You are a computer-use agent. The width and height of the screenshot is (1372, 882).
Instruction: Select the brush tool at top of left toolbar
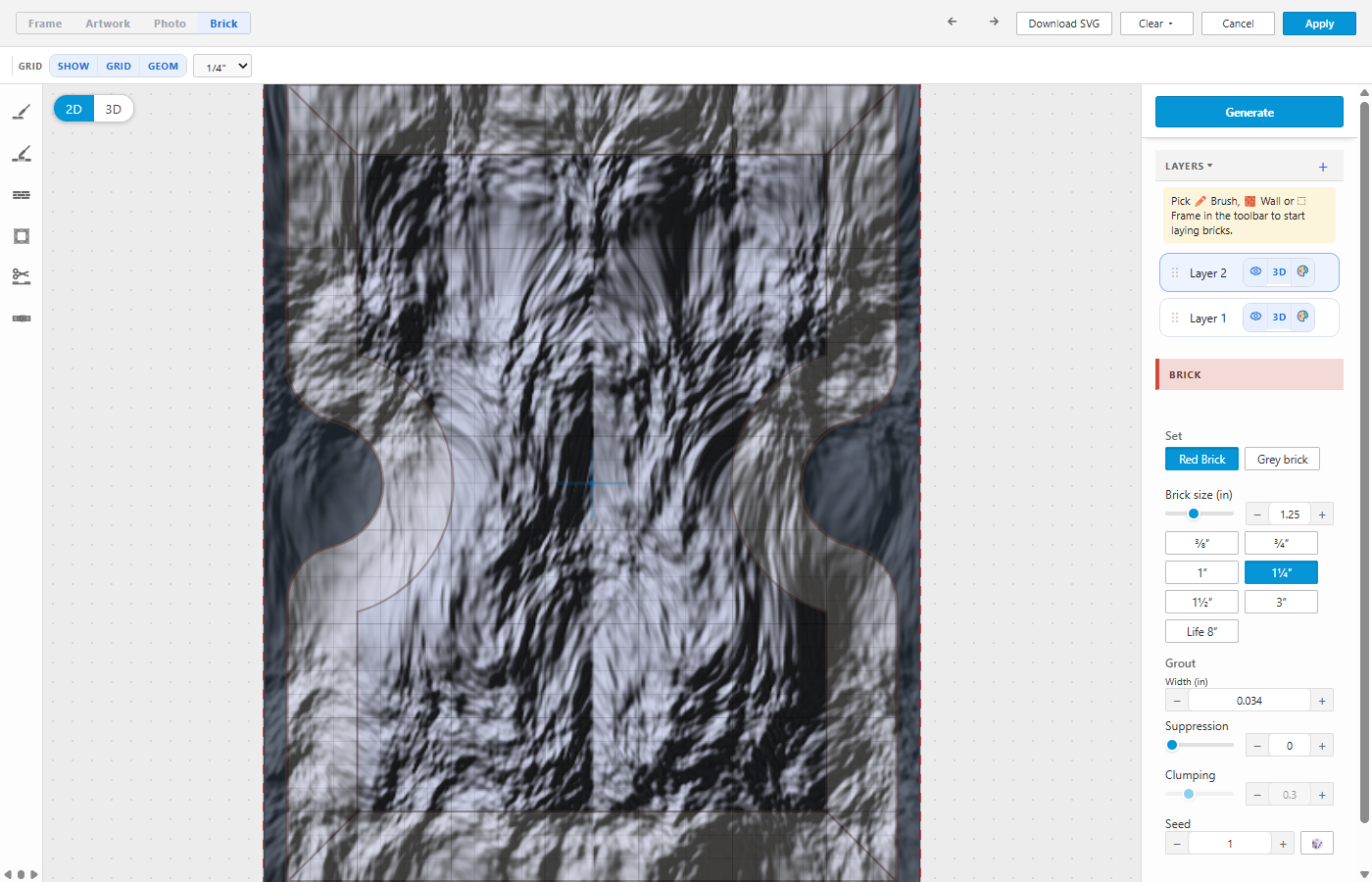(22, 113)
